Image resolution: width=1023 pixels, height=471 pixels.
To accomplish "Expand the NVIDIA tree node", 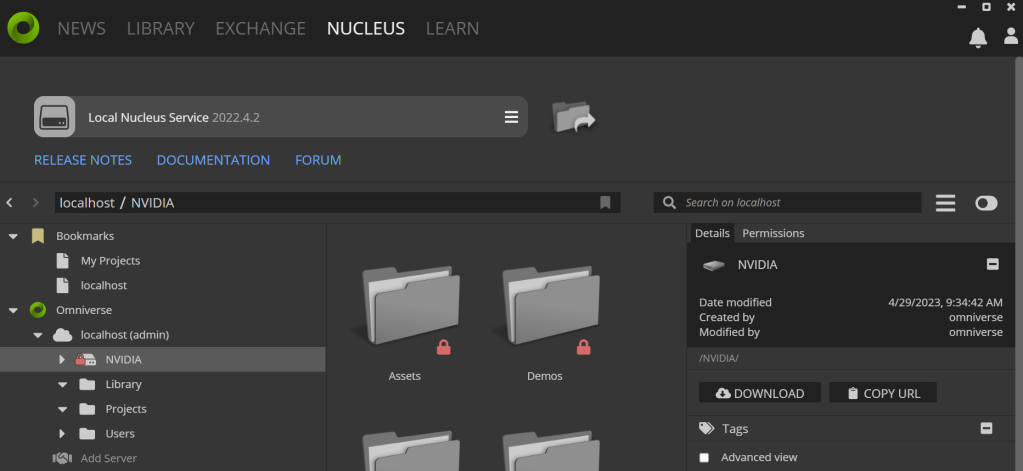I will (x=62, y=359).
